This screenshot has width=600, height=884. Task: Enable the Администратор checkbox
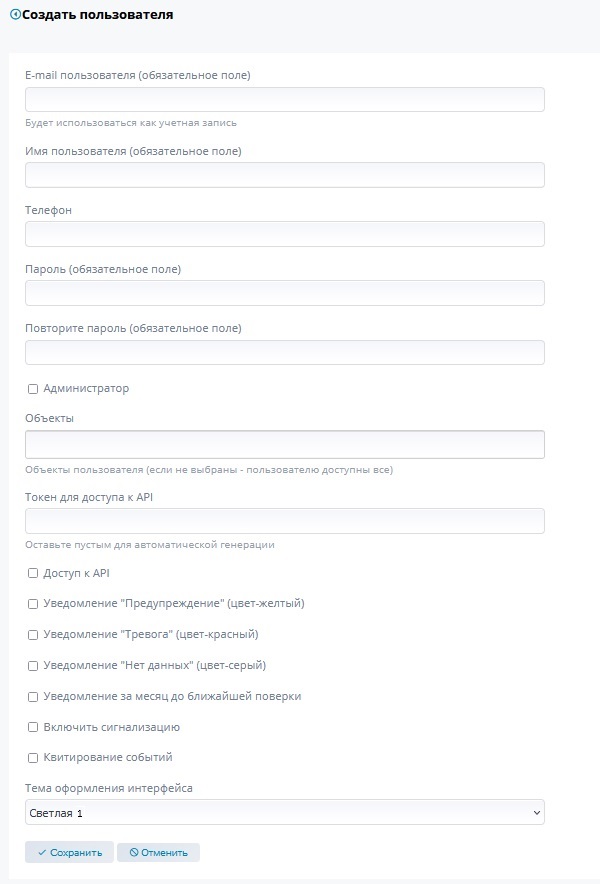click(x=33, y=389)
